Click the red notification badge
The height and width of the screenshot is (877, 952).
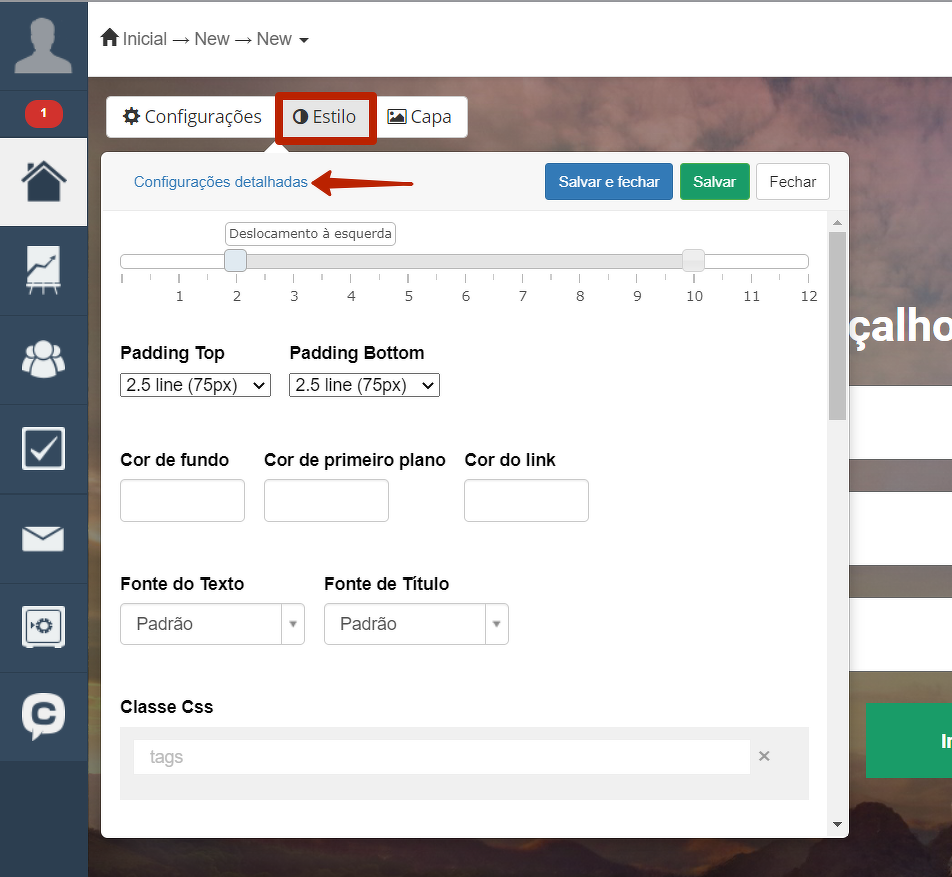pos(43,114)
